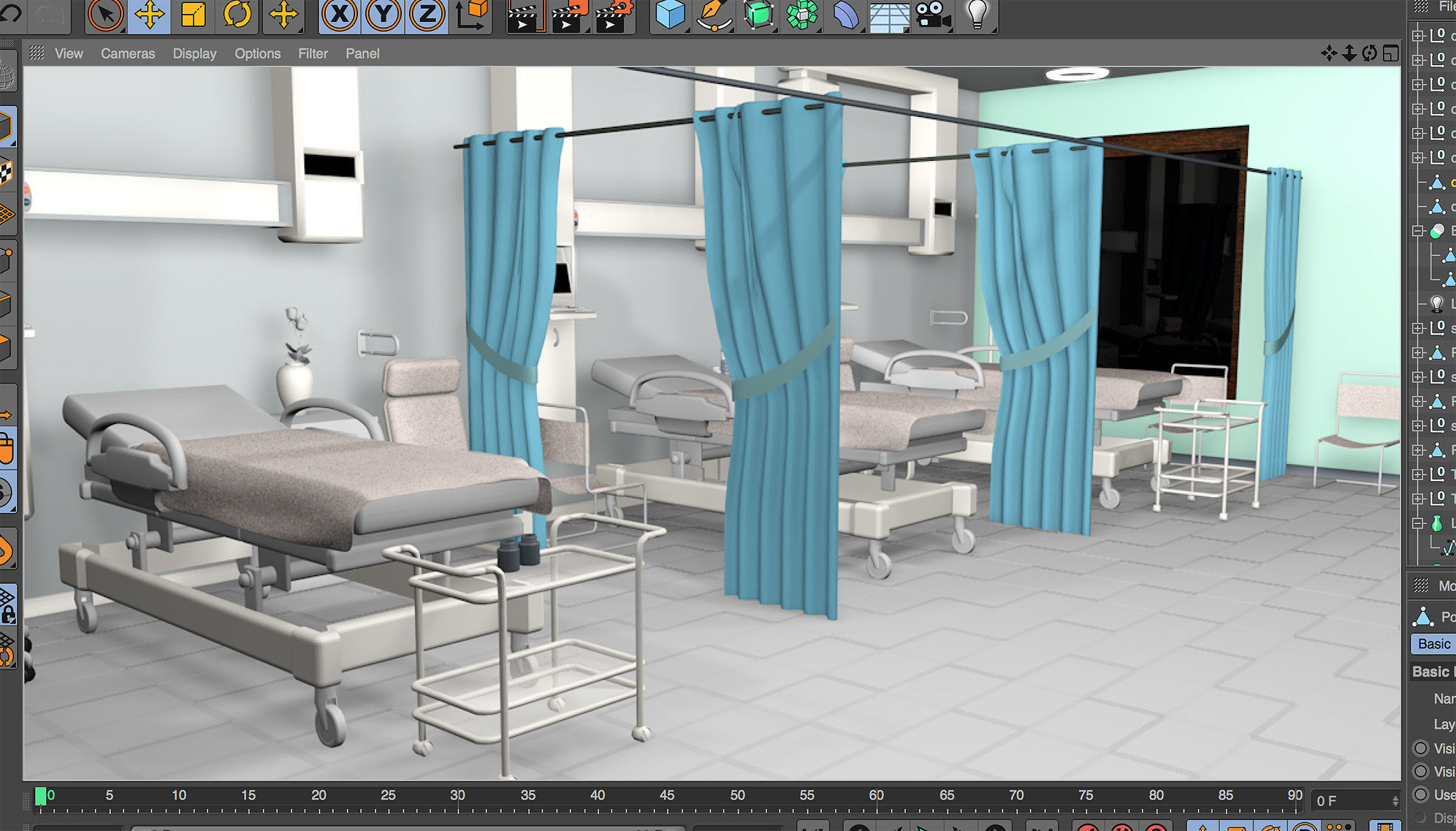Click the Floor environment icon
The image size is (1456, 831).
(x=889, y=16)
